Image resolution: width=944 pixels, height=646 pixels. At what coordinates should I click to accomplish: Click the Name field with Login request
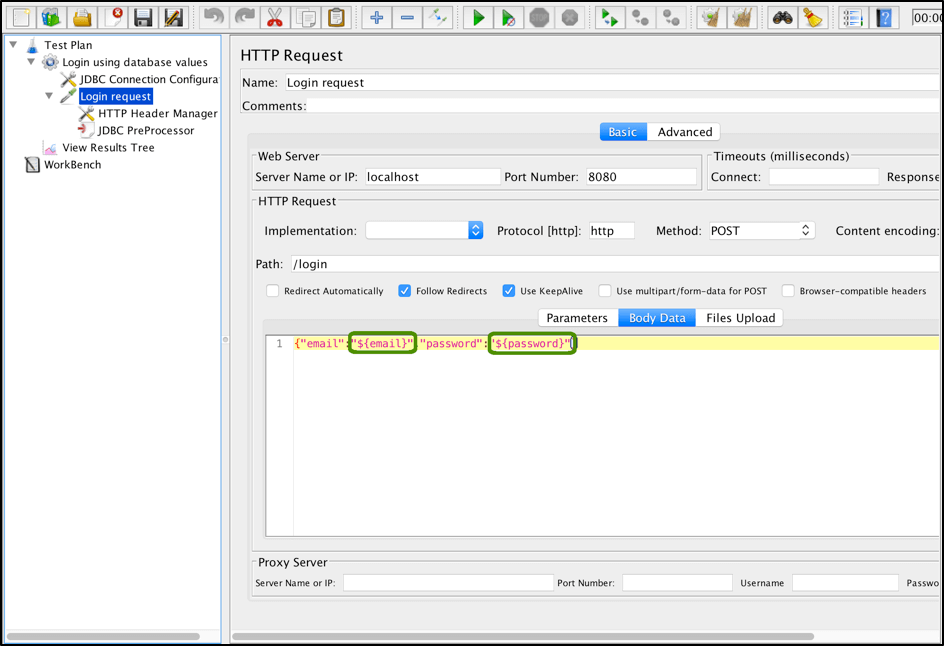tap(611, 82)
